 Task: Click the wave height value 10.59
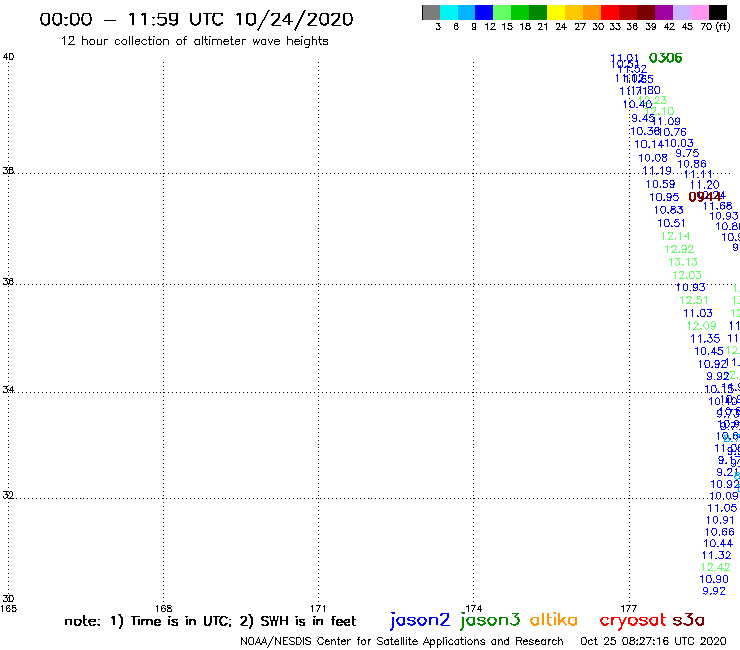pyautogui.click(x=660, y=184)
